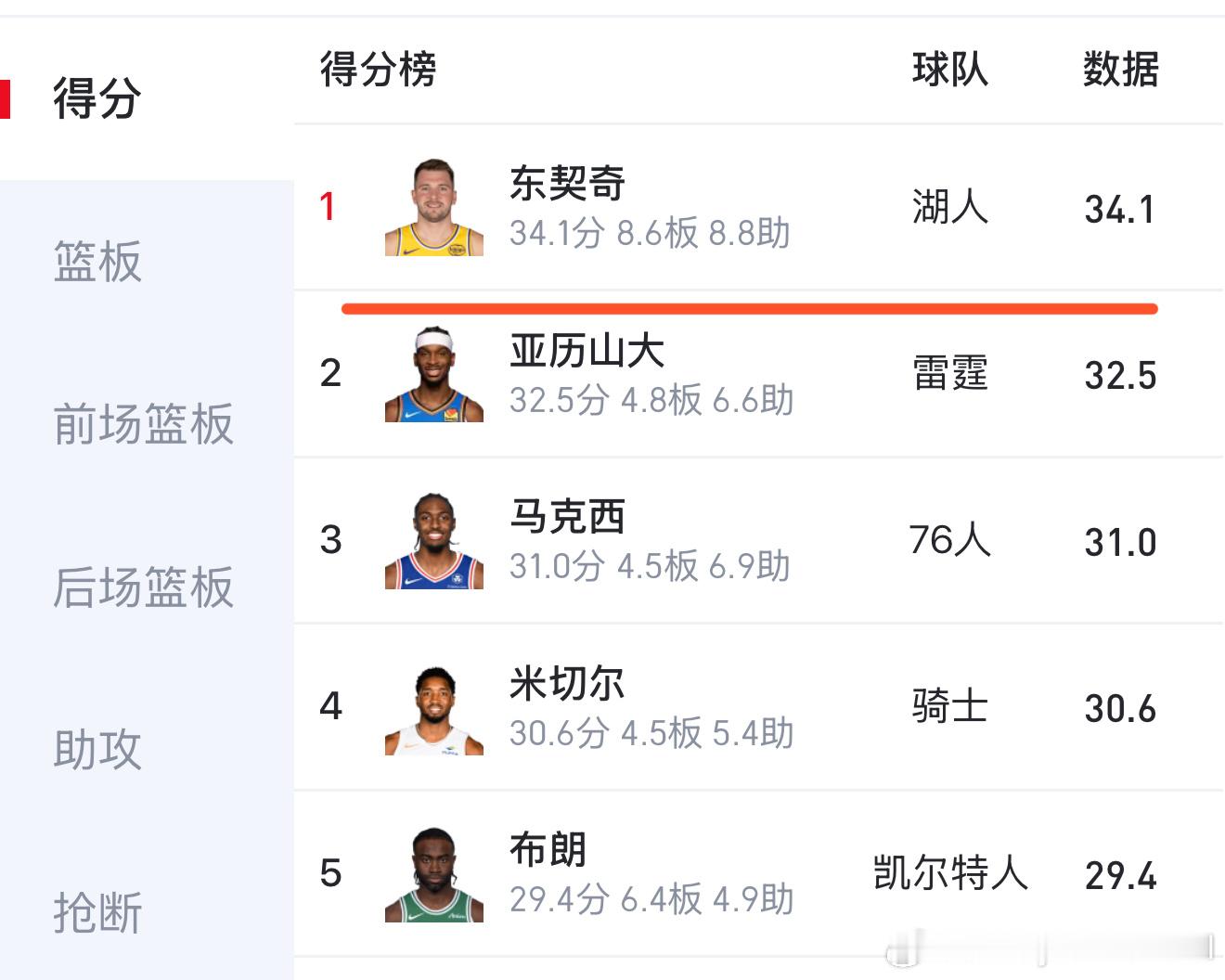The height and width of the screenshot is (980, 1225).
Task: Open player name 亚历山大
Action: (x=587, y=351)
